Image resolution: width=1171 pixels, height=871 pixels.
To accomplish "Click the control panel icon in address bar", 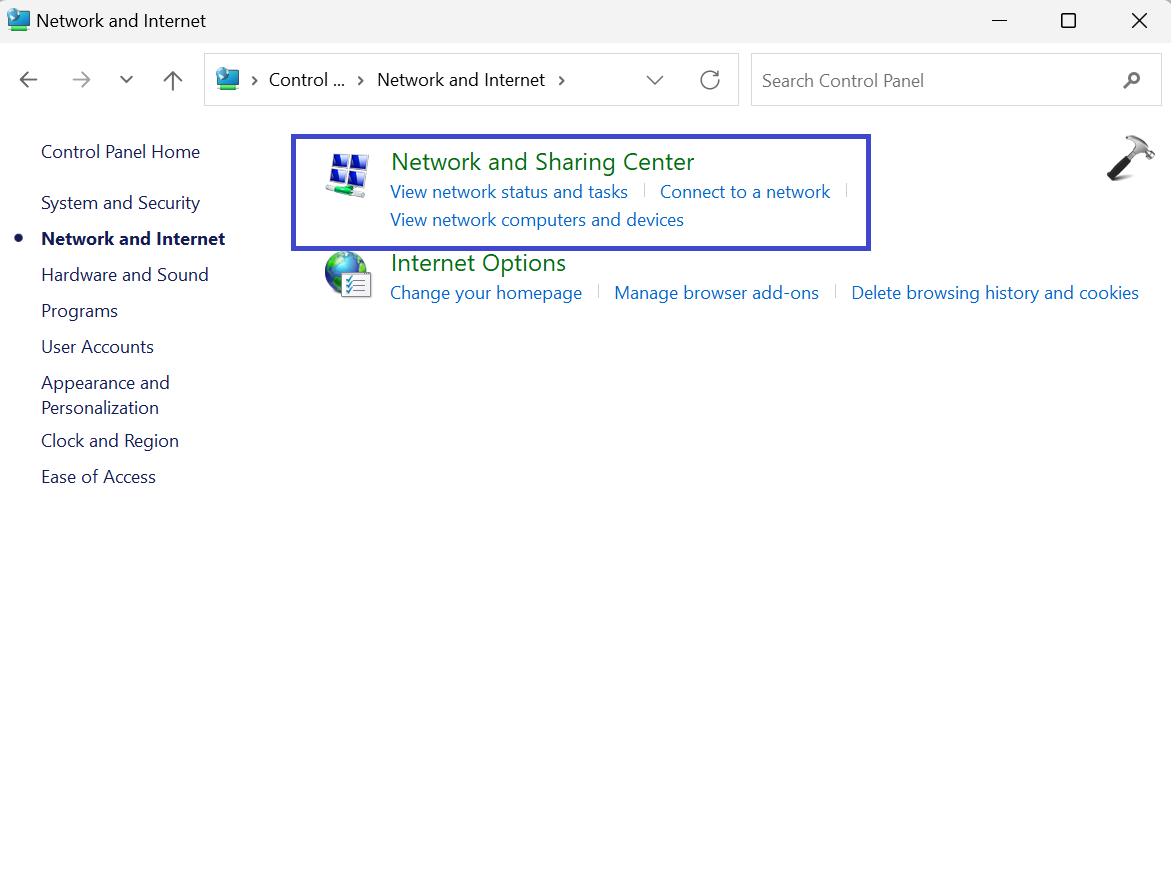I will pyautogui.click(x=228, y=80).
